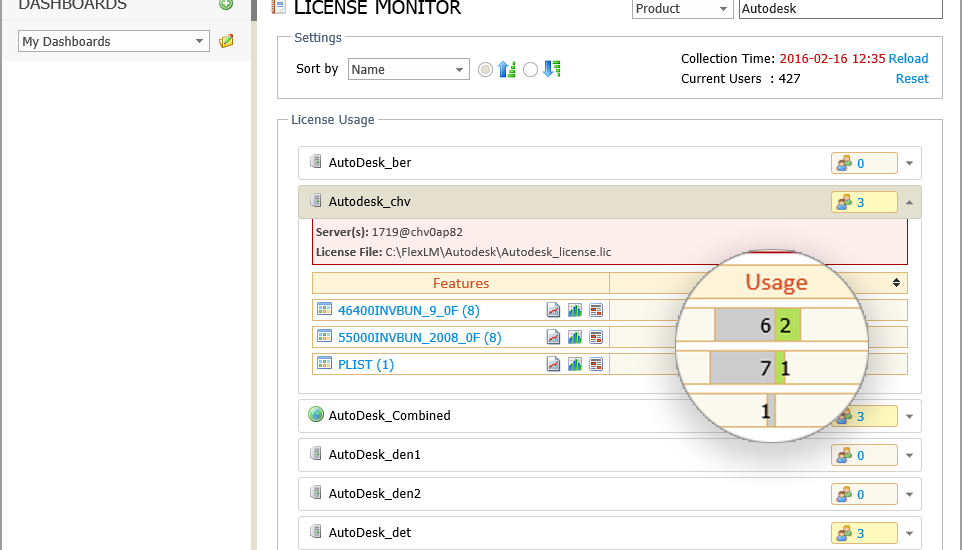
Task: Open the PLIST (1) feature link
Action: [366, 365]
